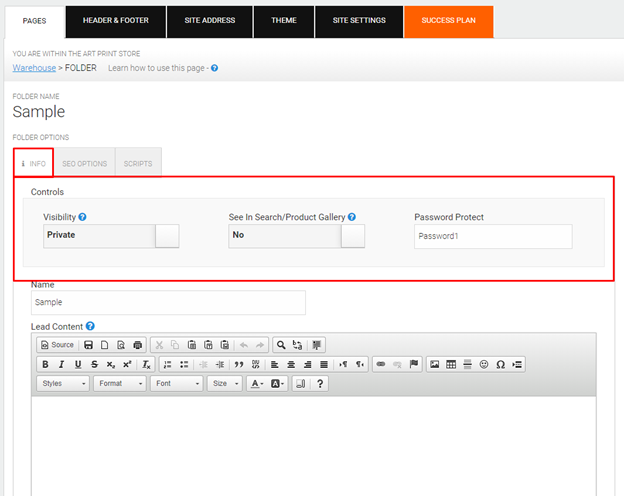
Task: Click the Warehouse breadcrumb link
Action: point(34,68)
